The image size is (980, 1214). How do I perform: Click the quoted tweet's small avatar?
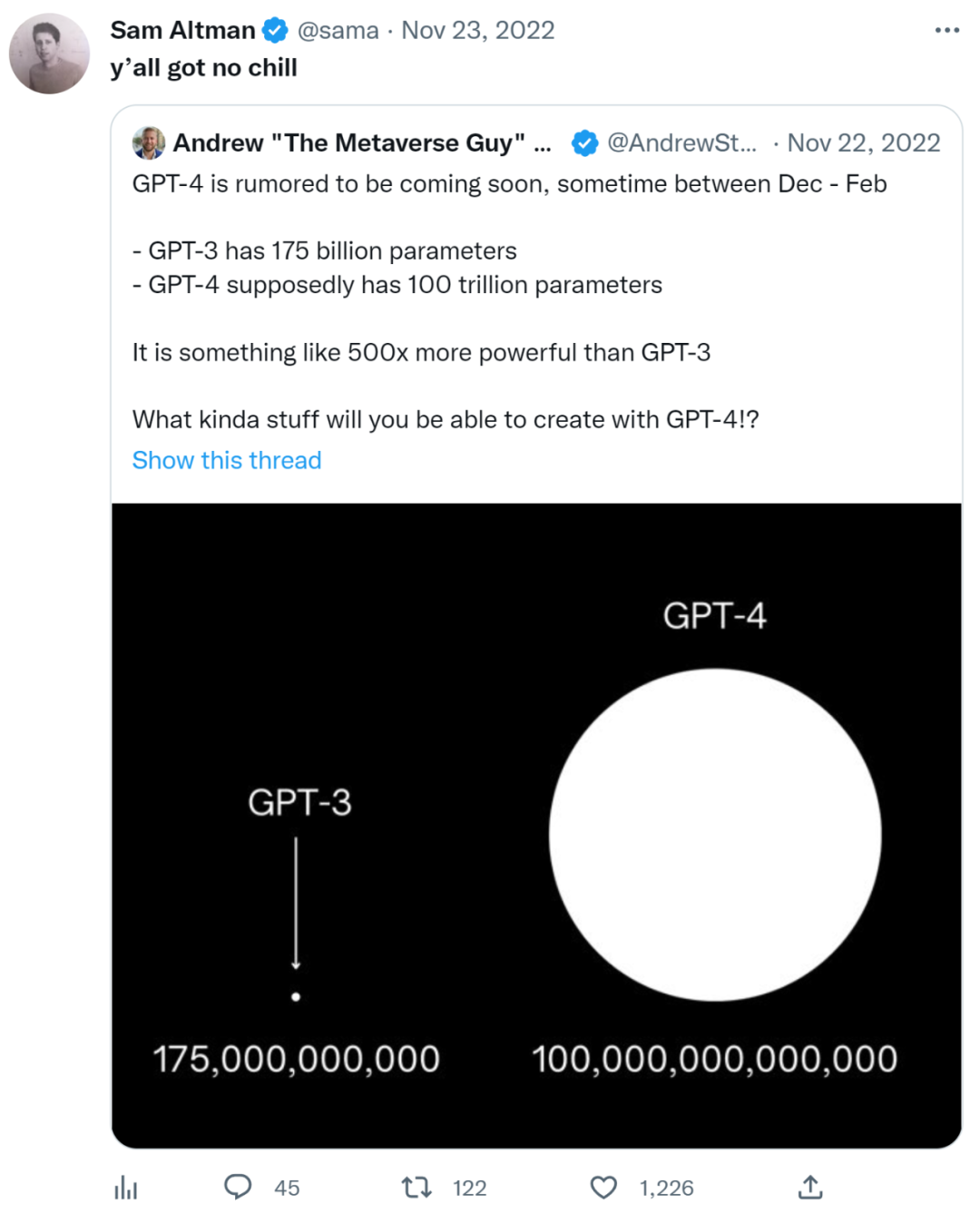[x=149, y=143]
